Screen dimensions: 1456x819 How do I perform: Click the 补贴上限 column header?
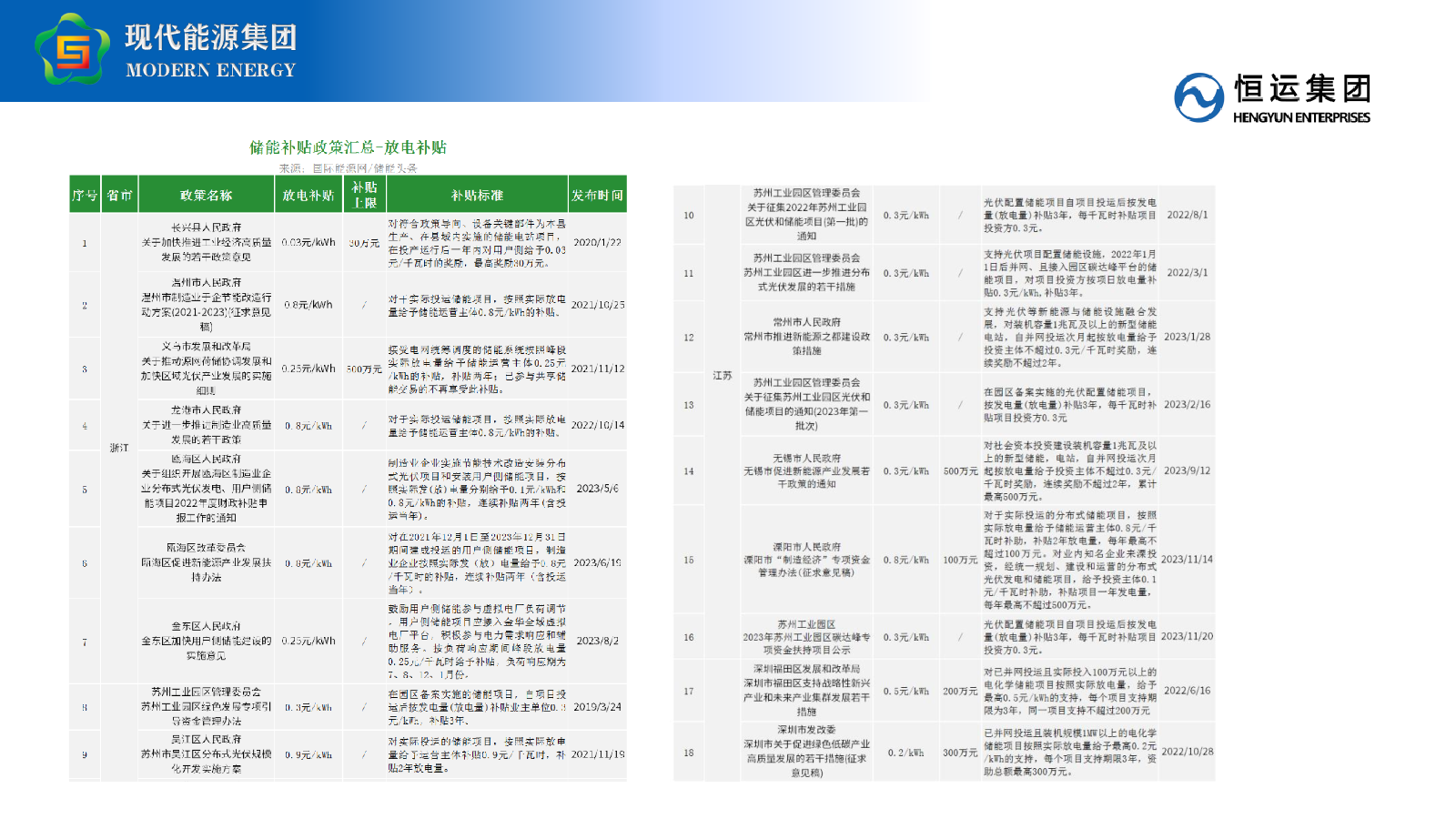tap(364, 195)
